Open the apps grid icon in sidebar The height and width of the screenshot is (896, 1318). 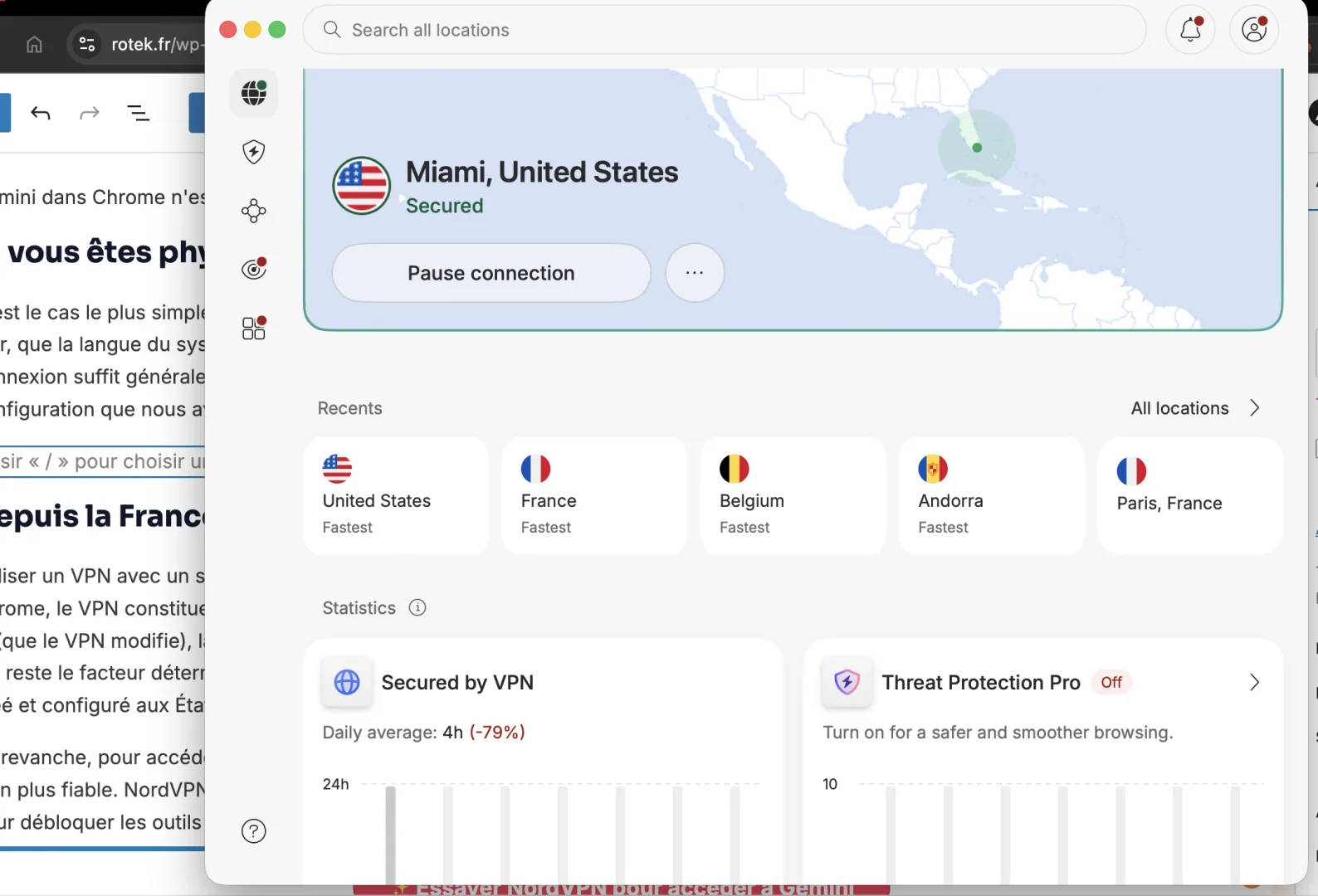[254, 329]
